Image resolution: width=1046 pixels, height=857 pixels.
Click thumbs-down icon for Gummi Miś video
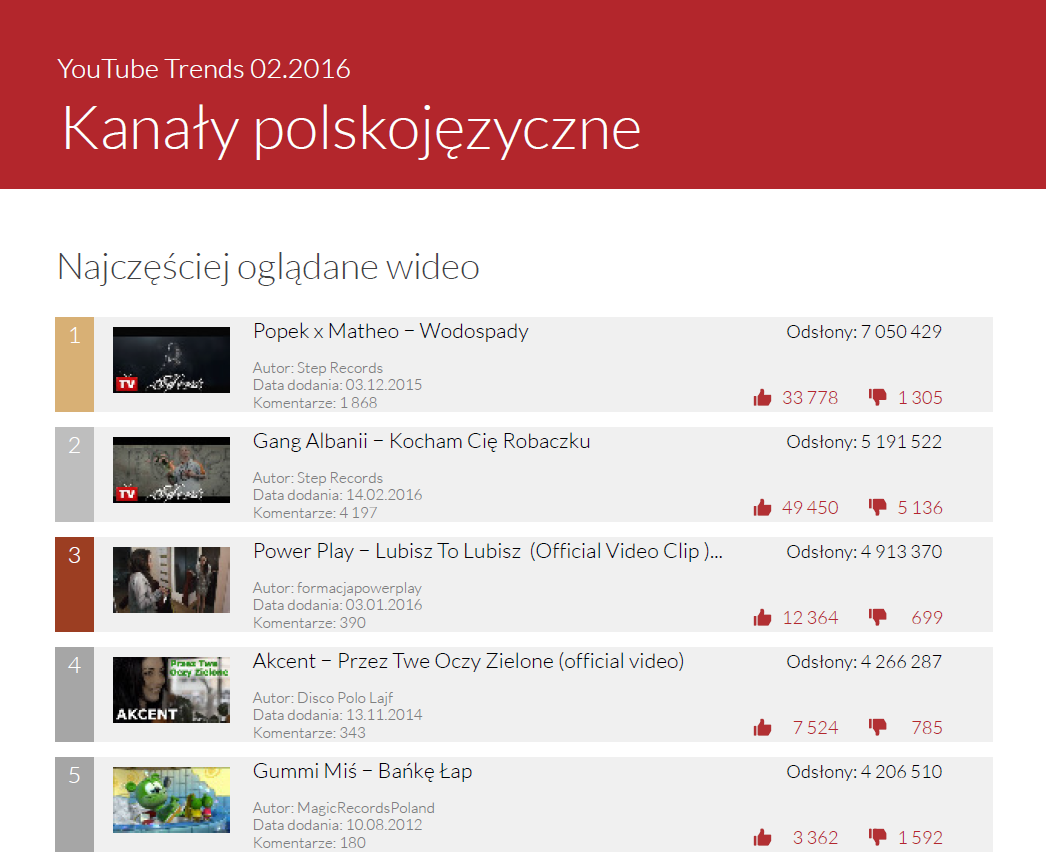coord(878,837)
